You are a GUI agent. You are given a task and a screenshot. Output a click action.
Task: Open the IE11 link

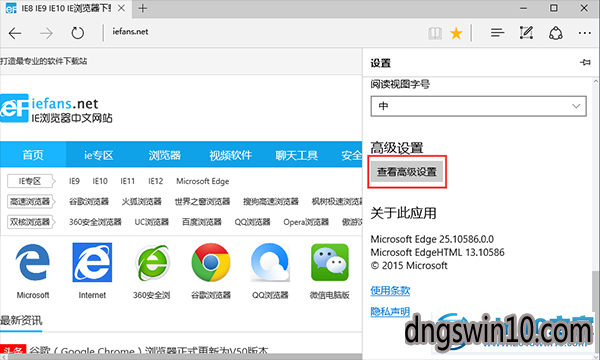coord(127,181)
